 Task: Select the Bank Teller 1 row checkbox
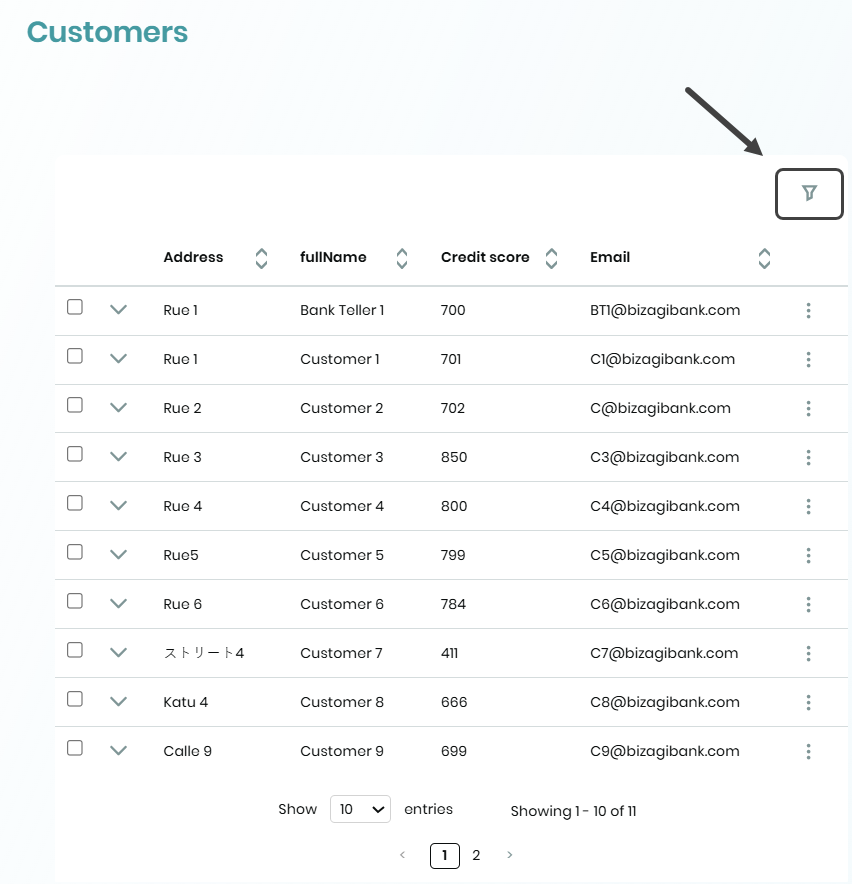75,307
